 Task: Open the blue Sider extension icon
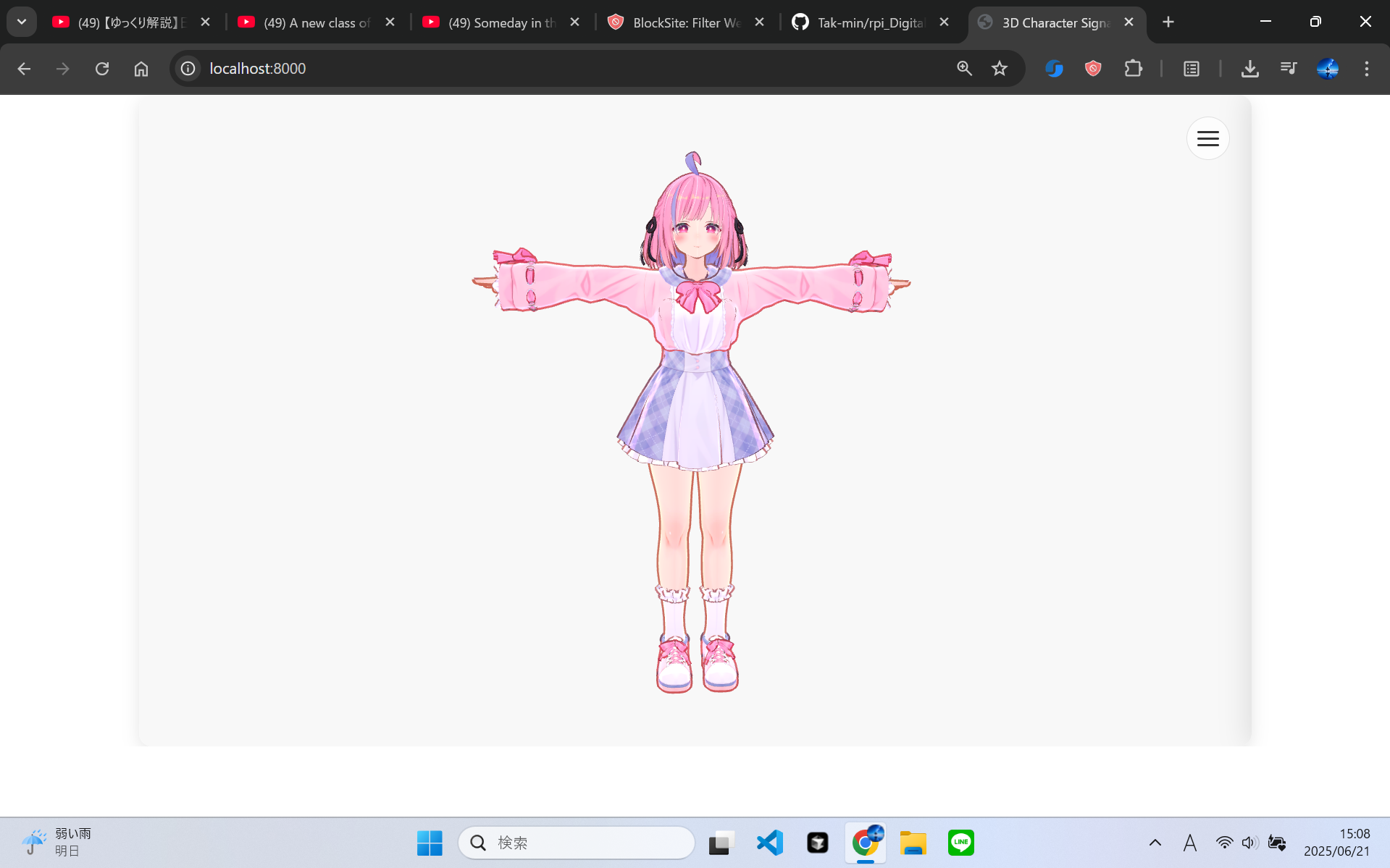coord(1054,69)
